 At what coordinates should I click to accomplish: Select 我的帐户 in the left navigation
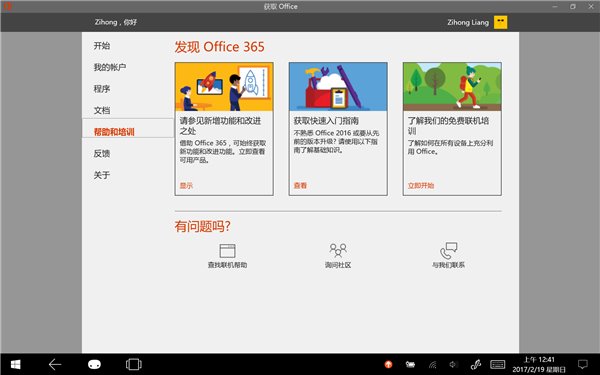[110, 67]
